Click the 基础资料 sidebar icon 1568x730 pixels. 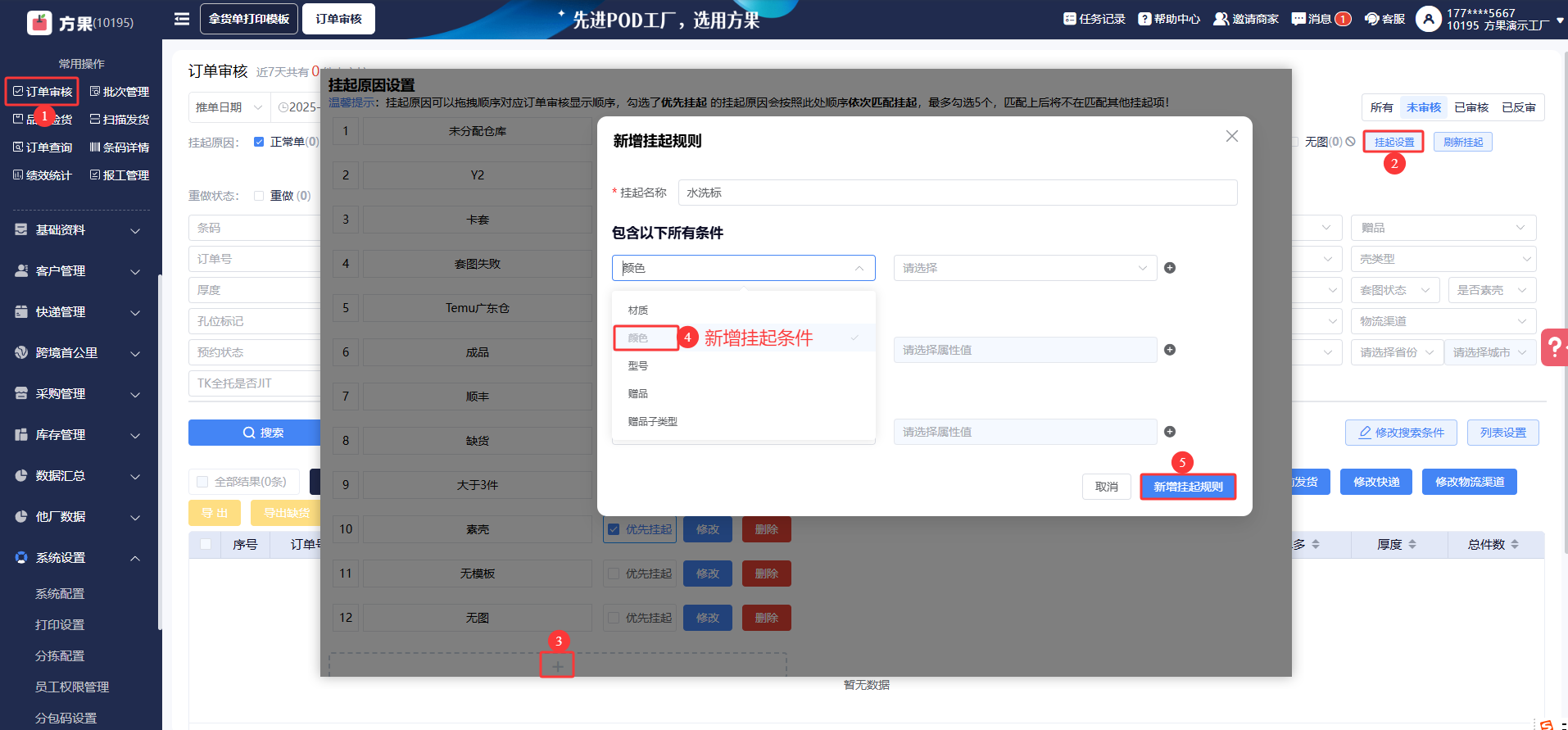point(21,230)
